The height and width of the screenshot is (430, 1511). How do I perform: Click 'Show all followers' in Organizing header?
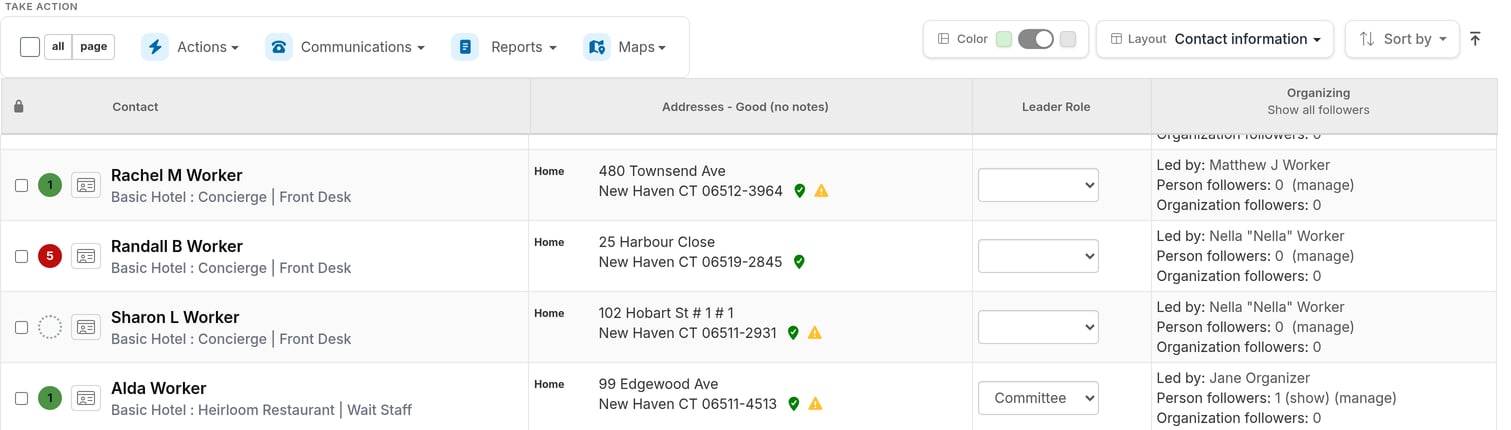point(1318,110)
